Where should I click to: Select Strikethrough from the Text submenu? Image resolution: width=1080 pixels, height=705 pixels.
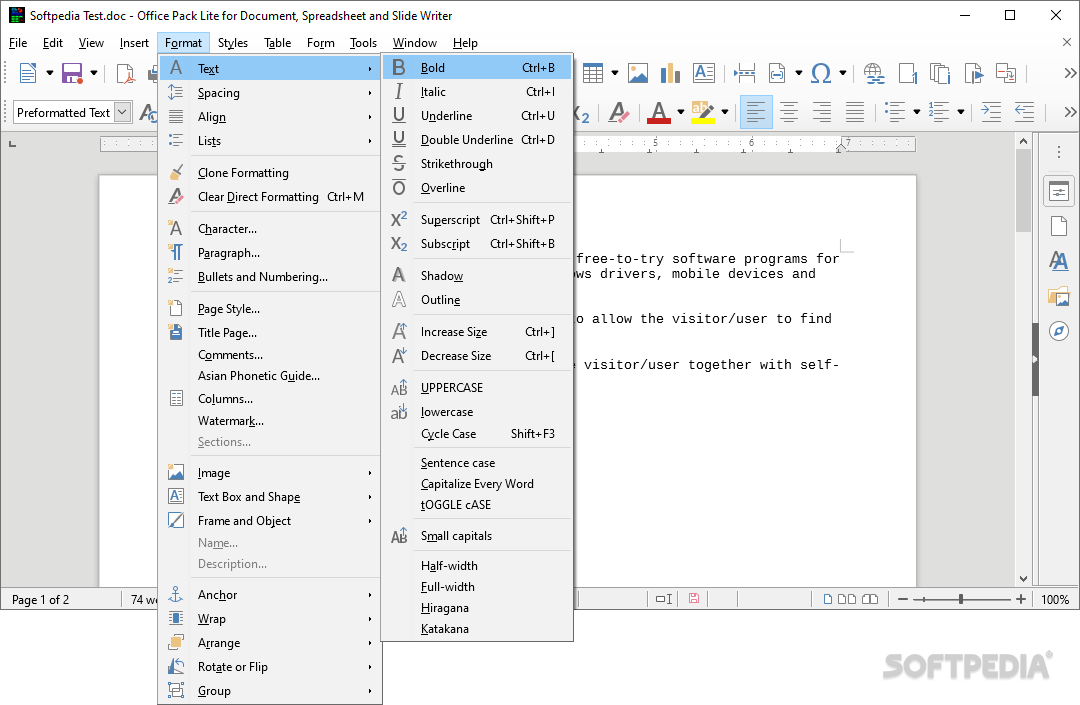477,164
